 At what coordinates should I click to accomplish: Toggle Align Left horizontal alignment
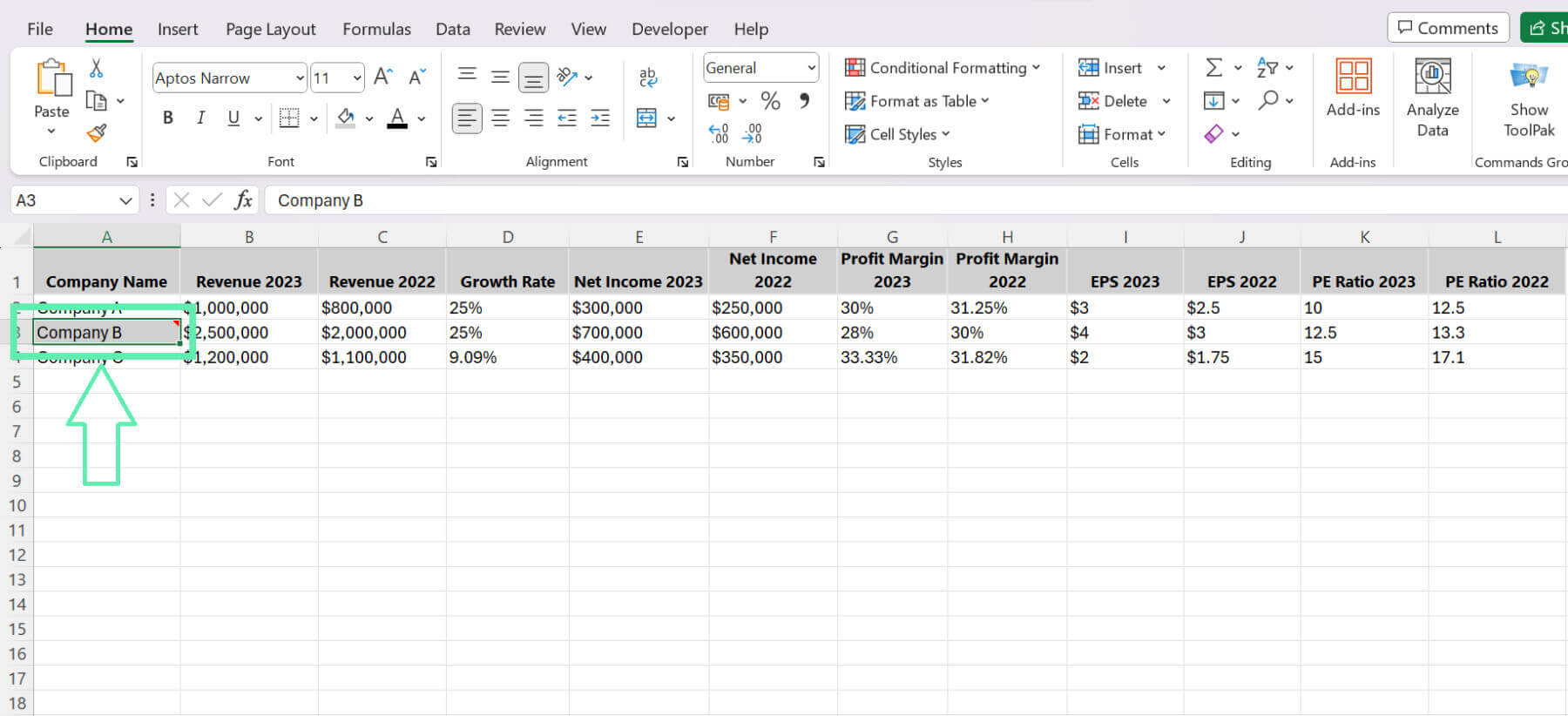click(467, 118)
